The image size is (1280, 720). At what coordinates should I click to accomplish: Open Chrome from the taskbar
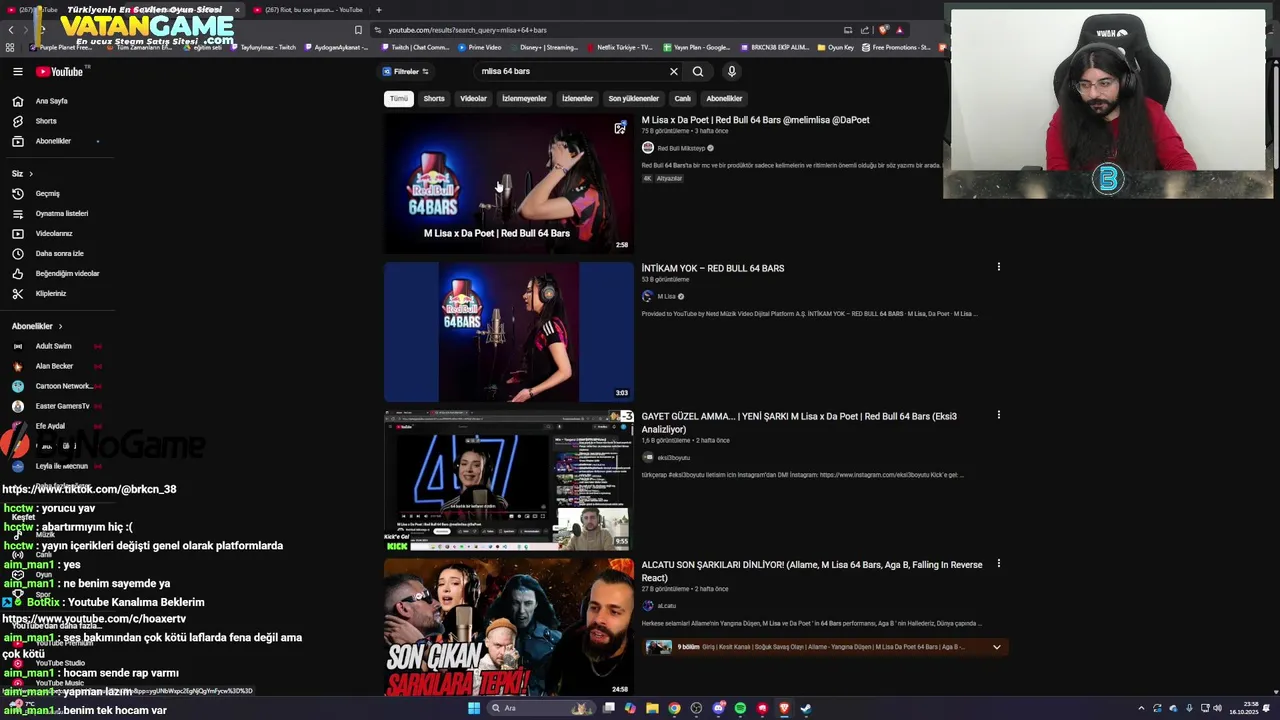(x=674, y=708)
